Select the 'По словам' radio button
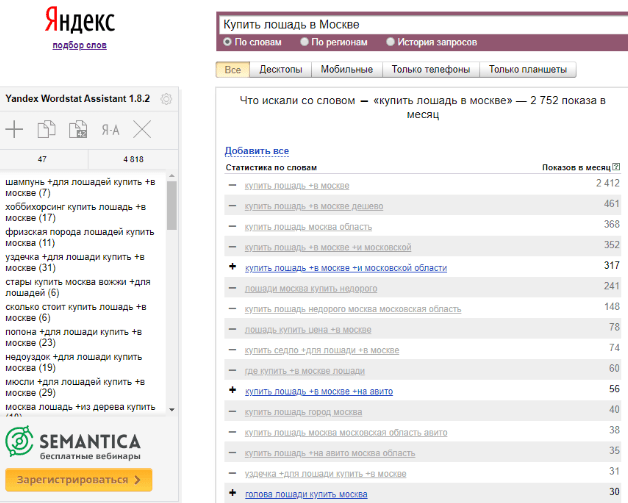Screen dimensions: 628x503 [x=227, y=42]
